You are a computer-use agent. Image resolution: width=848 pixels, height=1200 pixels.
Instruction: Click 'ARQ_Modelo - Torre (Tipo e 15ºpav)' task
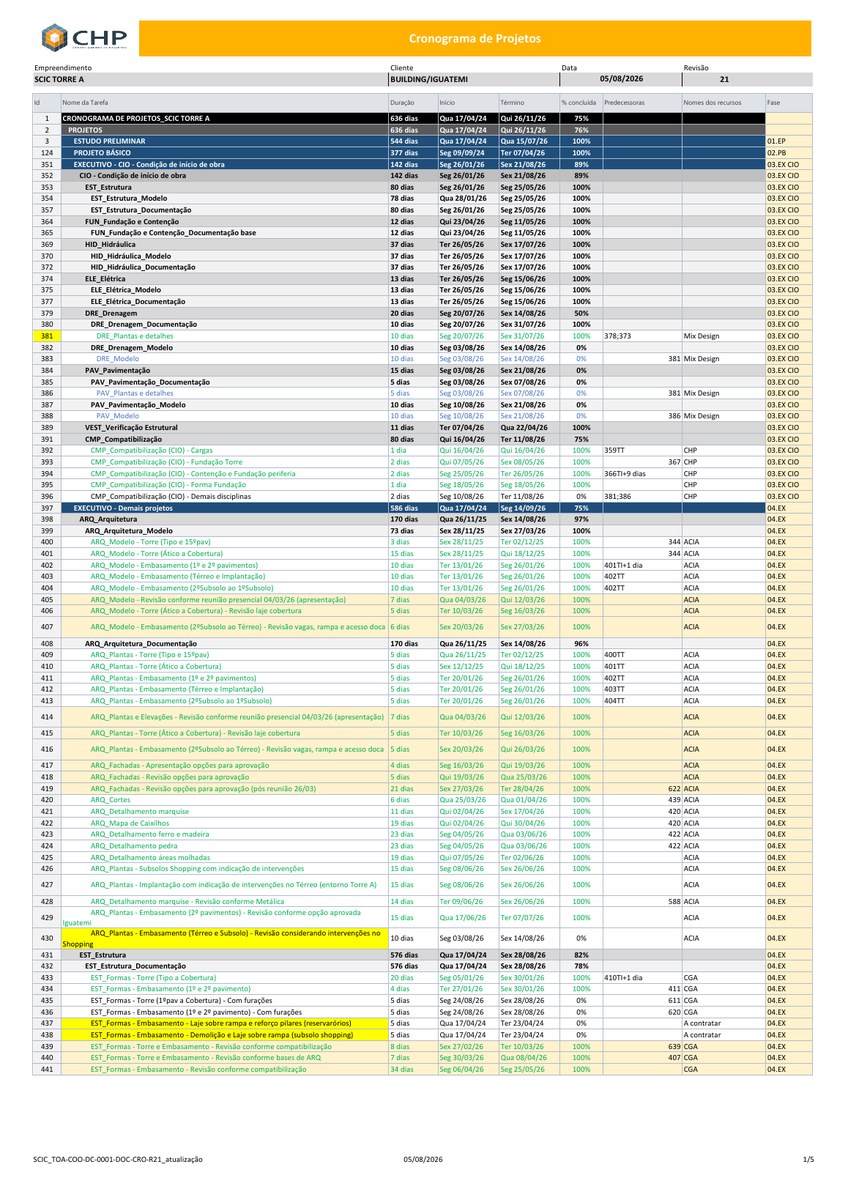tap(150, 542)
